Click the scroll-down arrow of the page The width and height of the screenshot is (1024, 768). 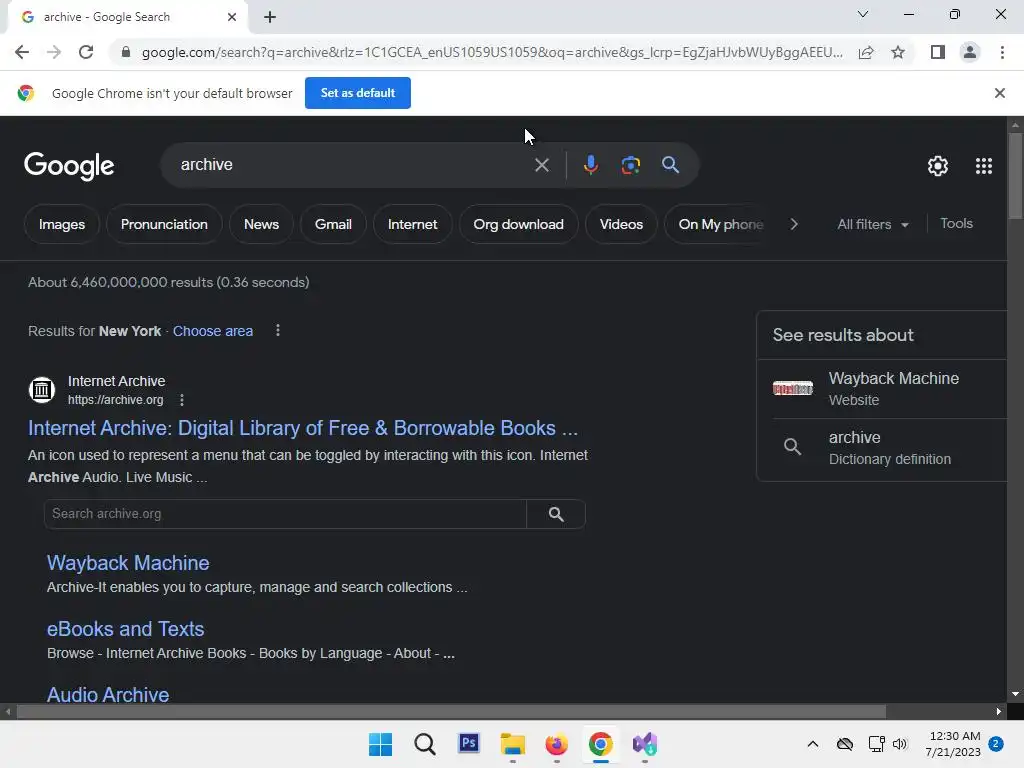pyautogui.click(x=1015, y=694)
